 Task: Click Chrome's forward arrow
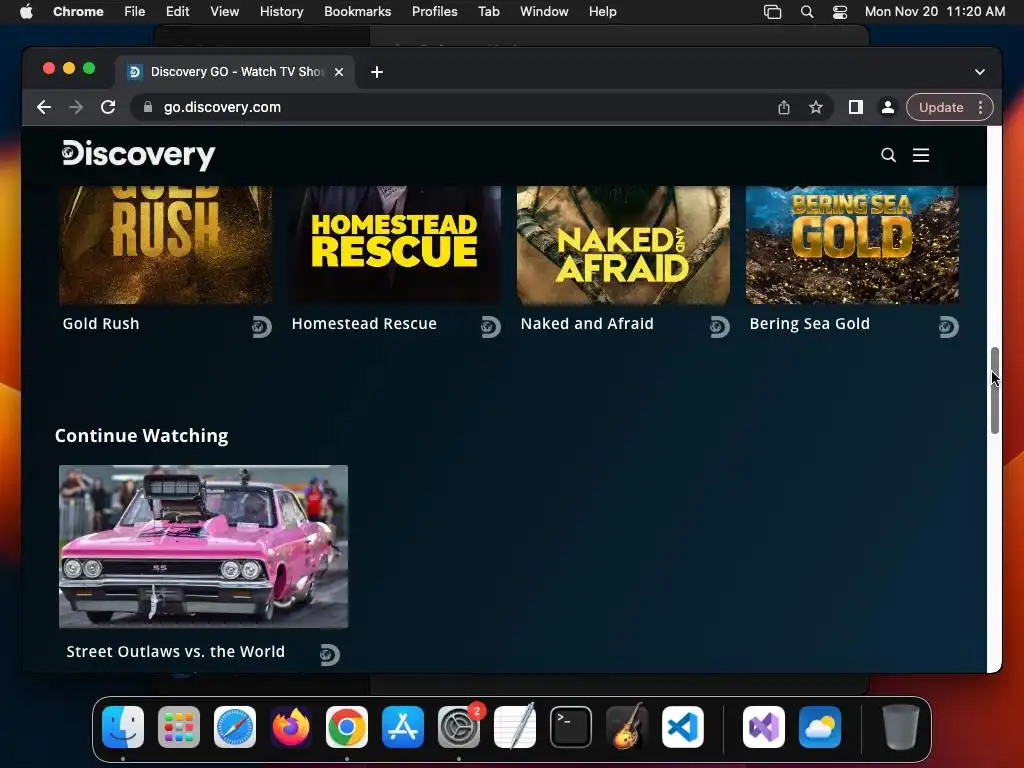(76, 107)
